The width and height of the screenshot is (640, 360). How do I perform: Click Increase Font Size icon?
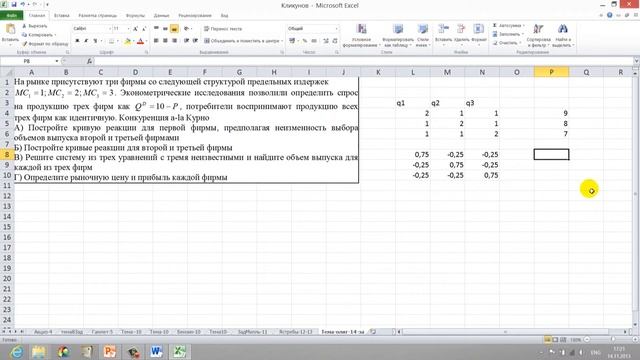coord(136,29)
